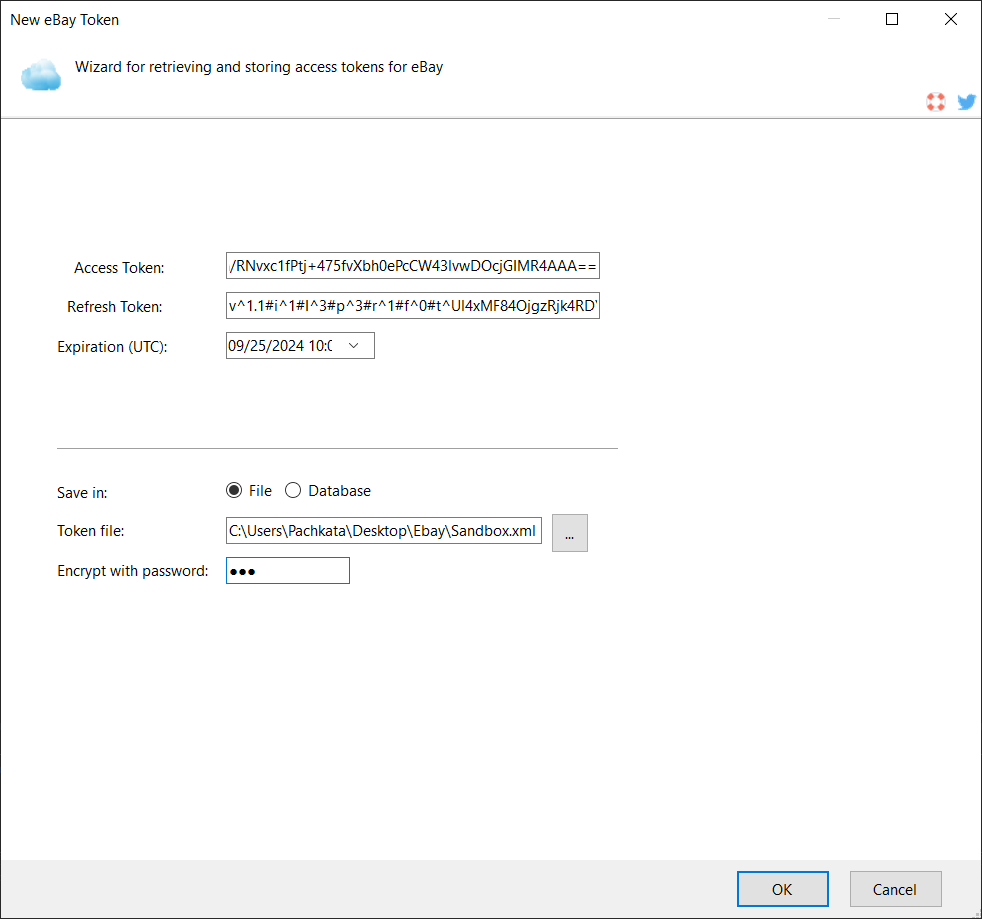Click the Access Token input field
Viewport: 982px width, 919px height.
(x=413, y=266)
